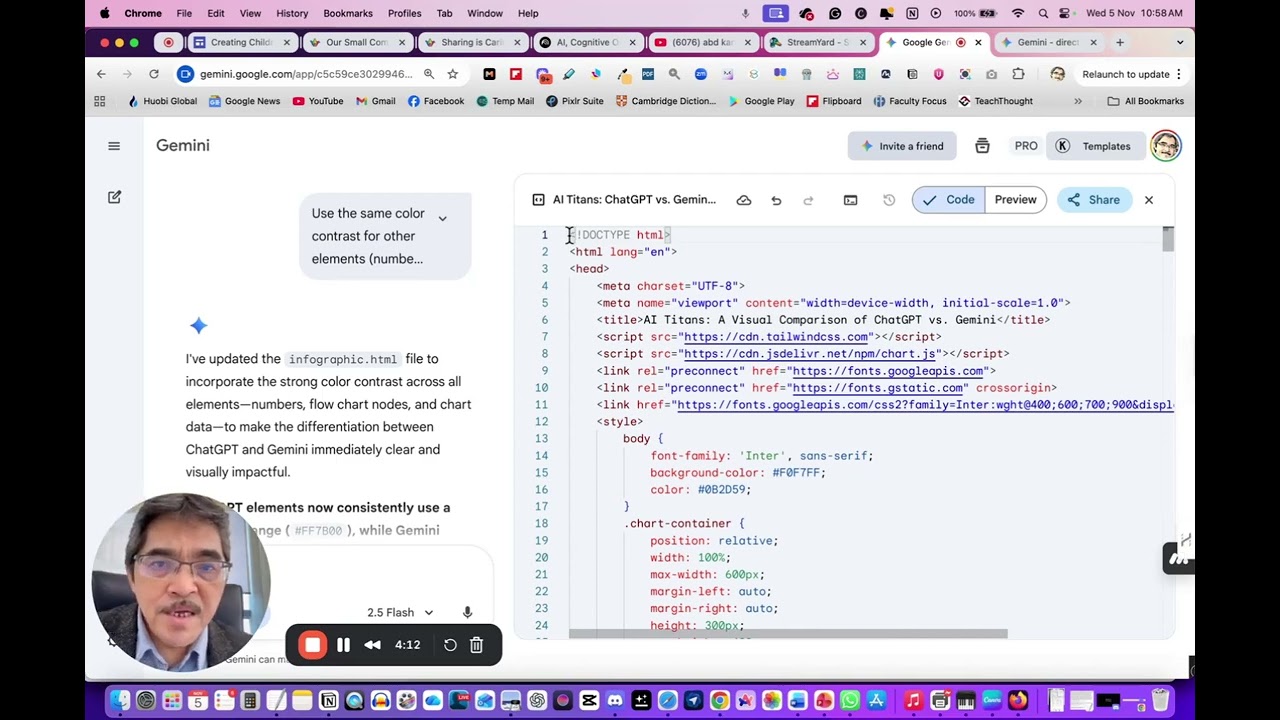Switch to StreamYard tab
The image size is (1280, 720).
click(x=816, y=43)
